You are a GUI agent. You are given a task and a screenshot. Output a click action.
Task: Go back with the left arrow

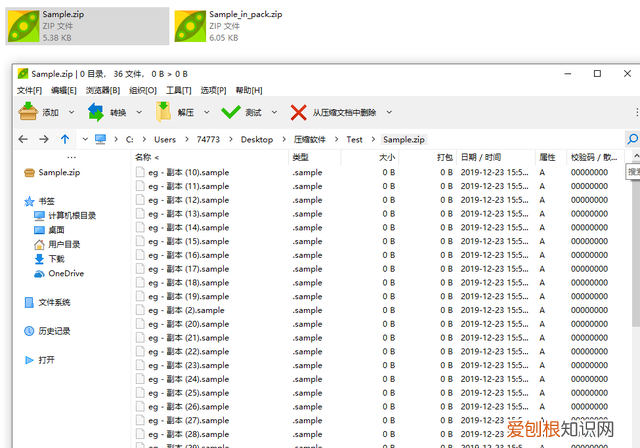pos(23,139)
